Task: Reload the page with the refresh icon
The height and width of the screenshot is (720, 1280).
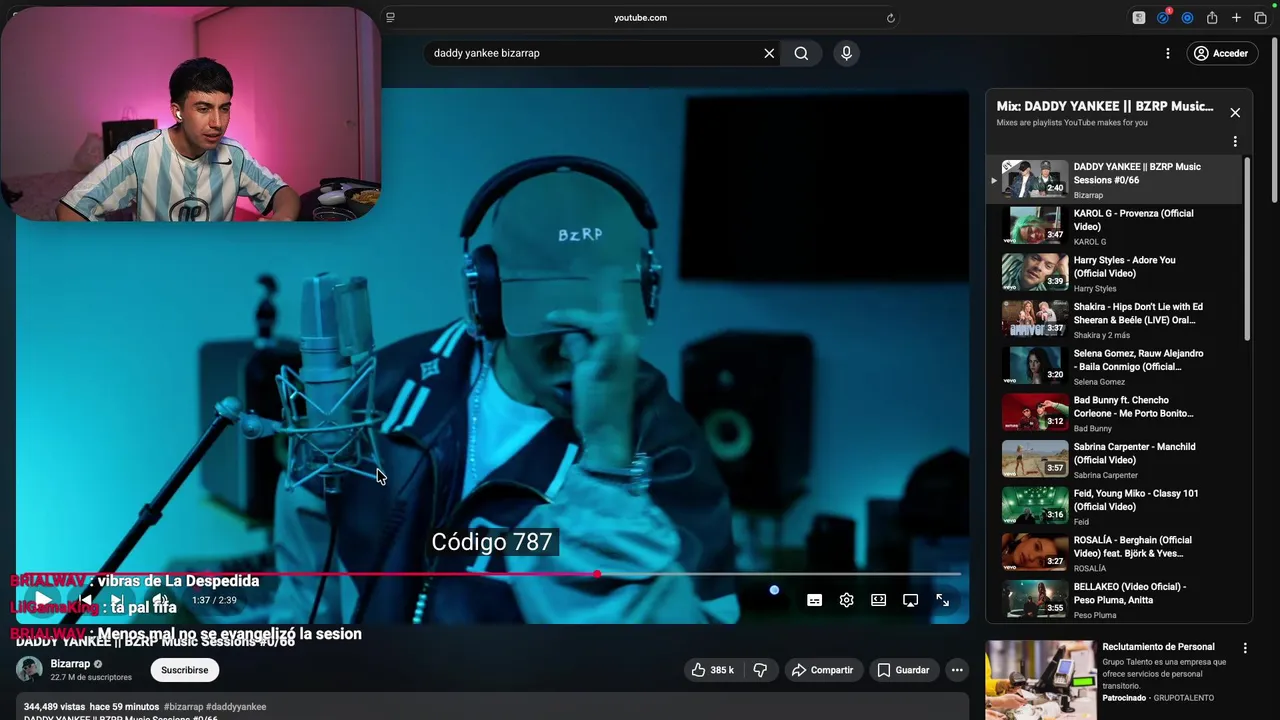Action: [890, 17]
